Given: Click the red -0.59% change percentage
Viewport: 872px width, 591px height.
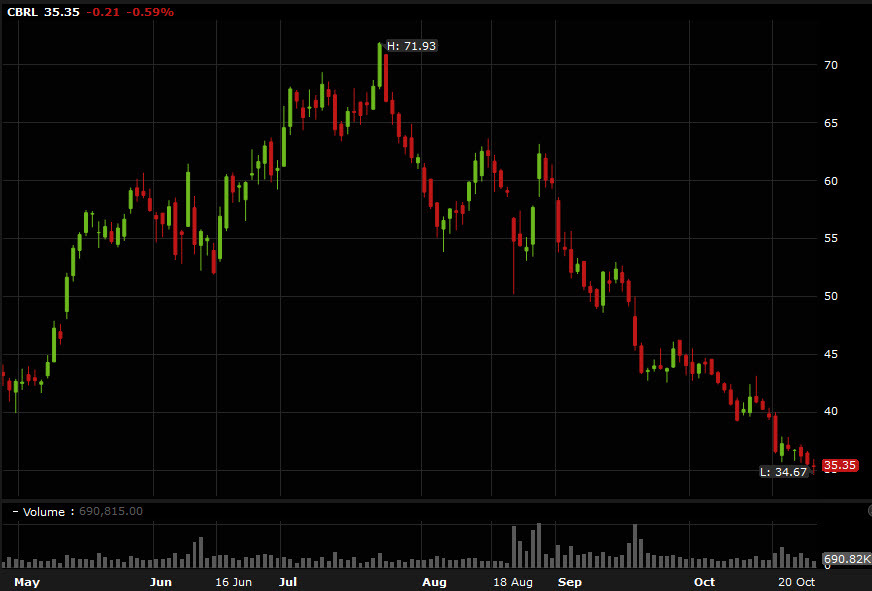Looking at the screenshot, I should pos(150,13).
